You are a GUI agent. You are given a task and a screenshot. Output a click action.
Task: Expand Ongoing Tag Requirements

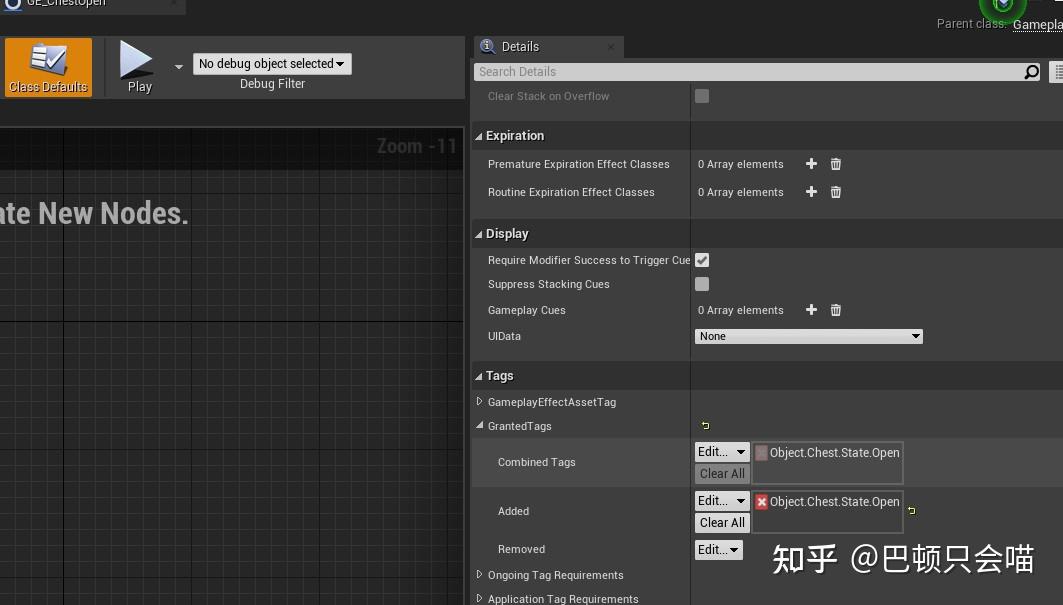click(x=481, y=575)
